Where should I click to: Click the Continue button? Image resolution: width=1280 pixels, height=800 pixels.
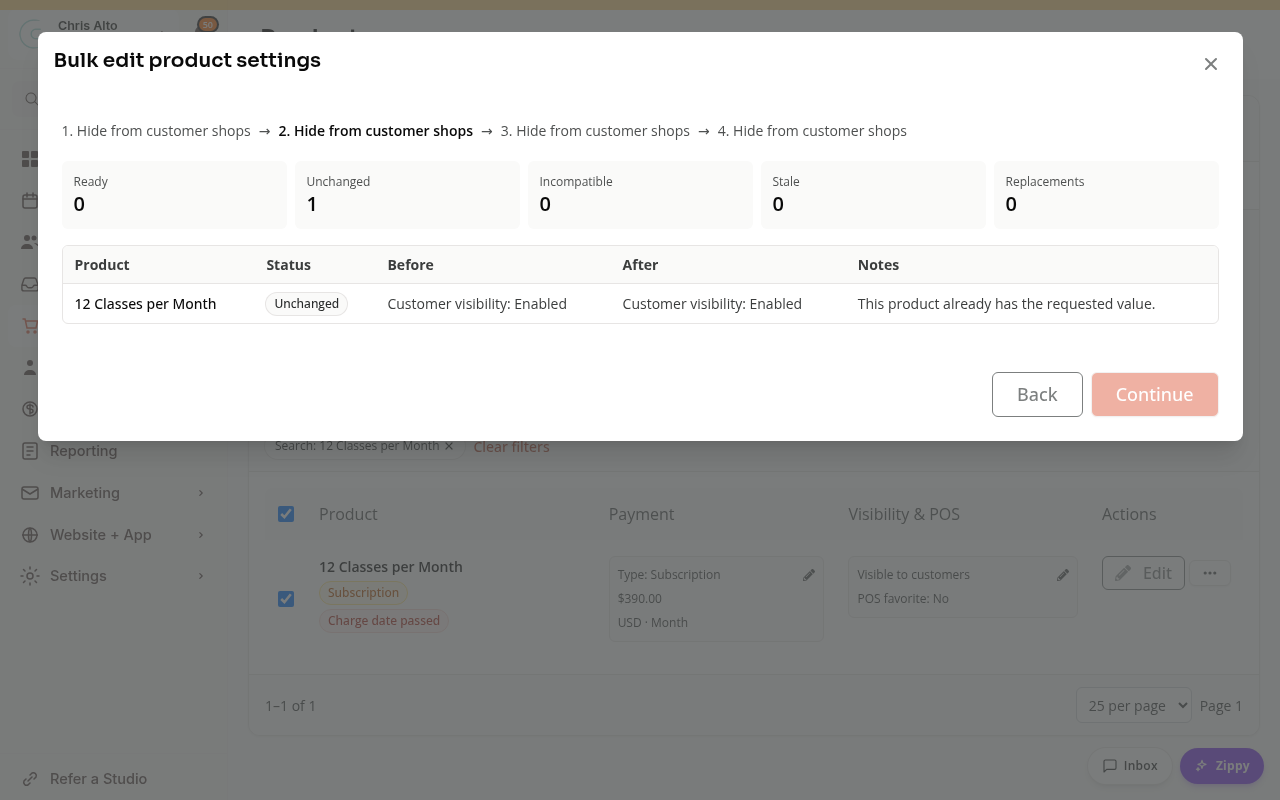coord(1155,394)
